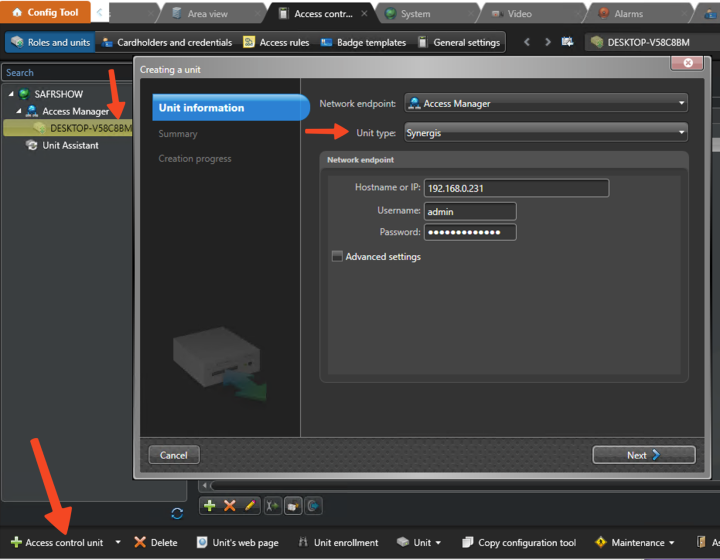This screenshot has height=560, width=720.
Task: Go back with the navigation arrow
Action: click(x=527, y=42)
